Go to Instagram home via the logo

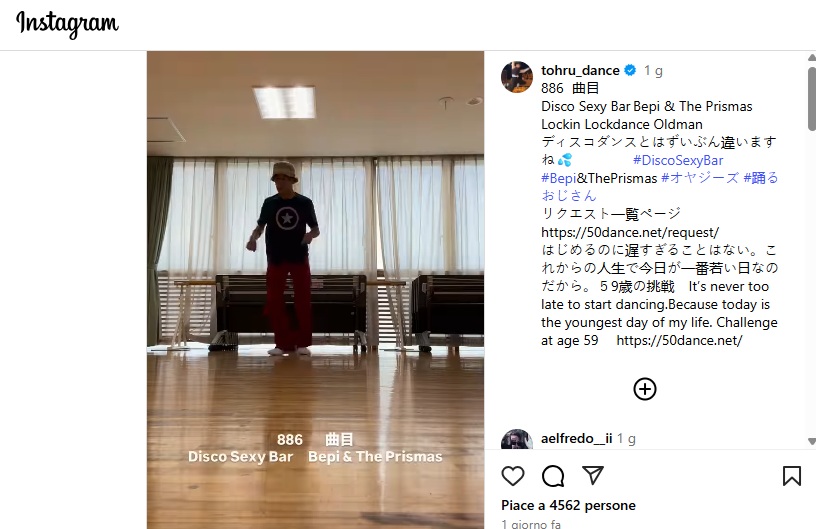(x=67, y=24)
